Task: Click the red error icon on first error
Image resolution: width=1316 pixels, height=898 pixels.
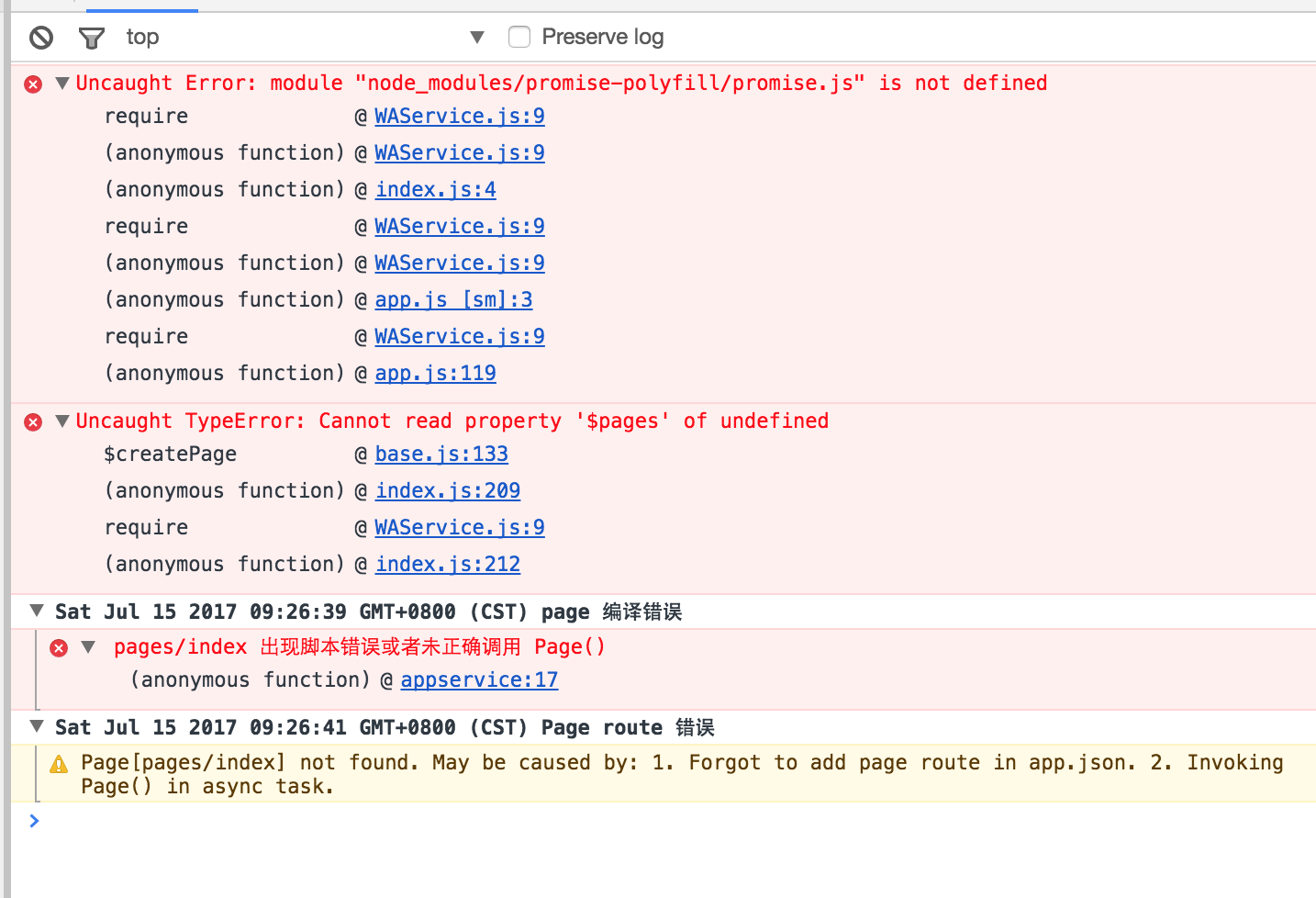Action: click(x=33, y=83)
